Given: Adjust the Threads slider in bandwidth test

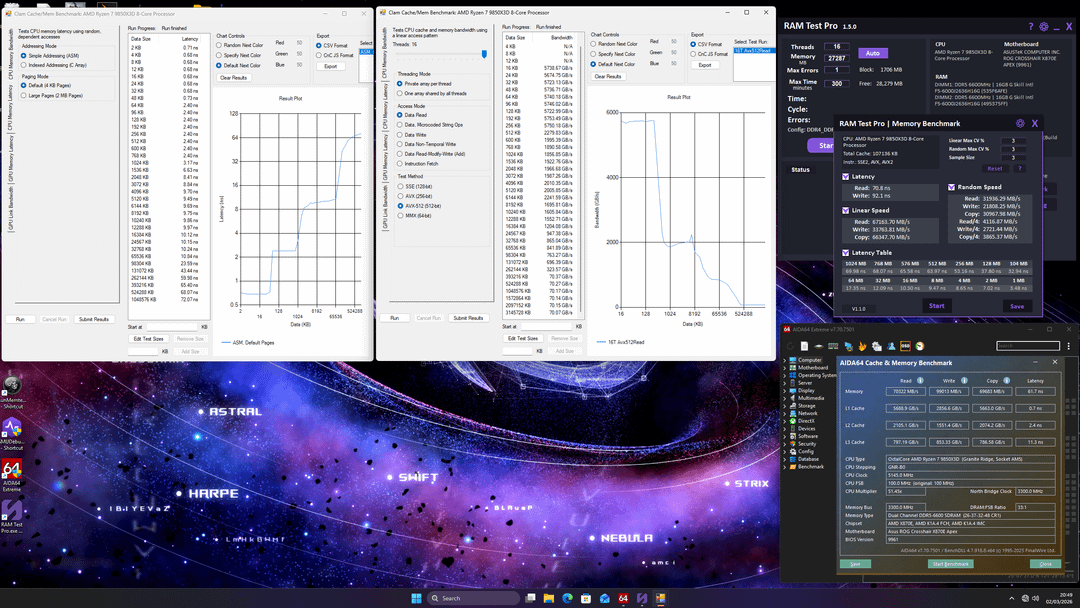Looking at the screenshot, I should (x=483, y=55).
